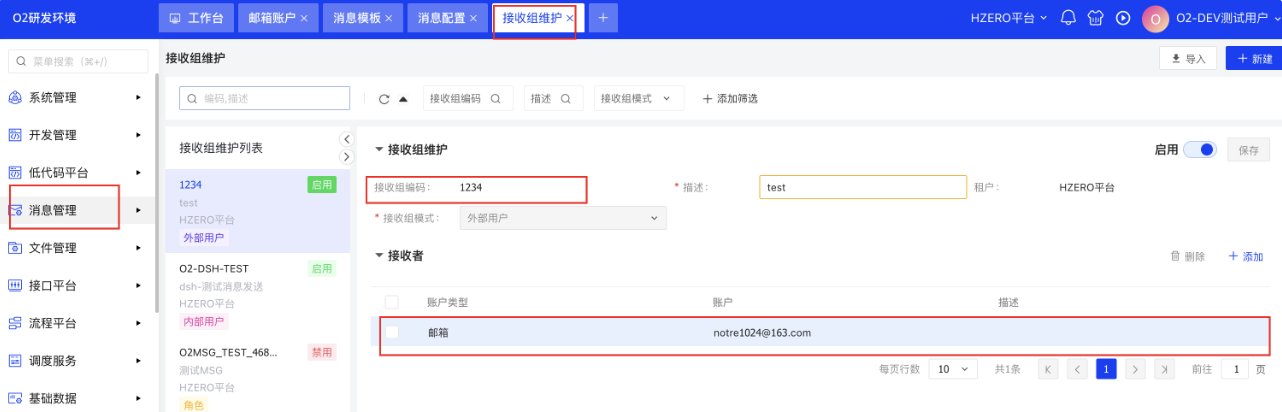
Task: Open the 接收组模式 filter dropdown
Action: (639, 99)
